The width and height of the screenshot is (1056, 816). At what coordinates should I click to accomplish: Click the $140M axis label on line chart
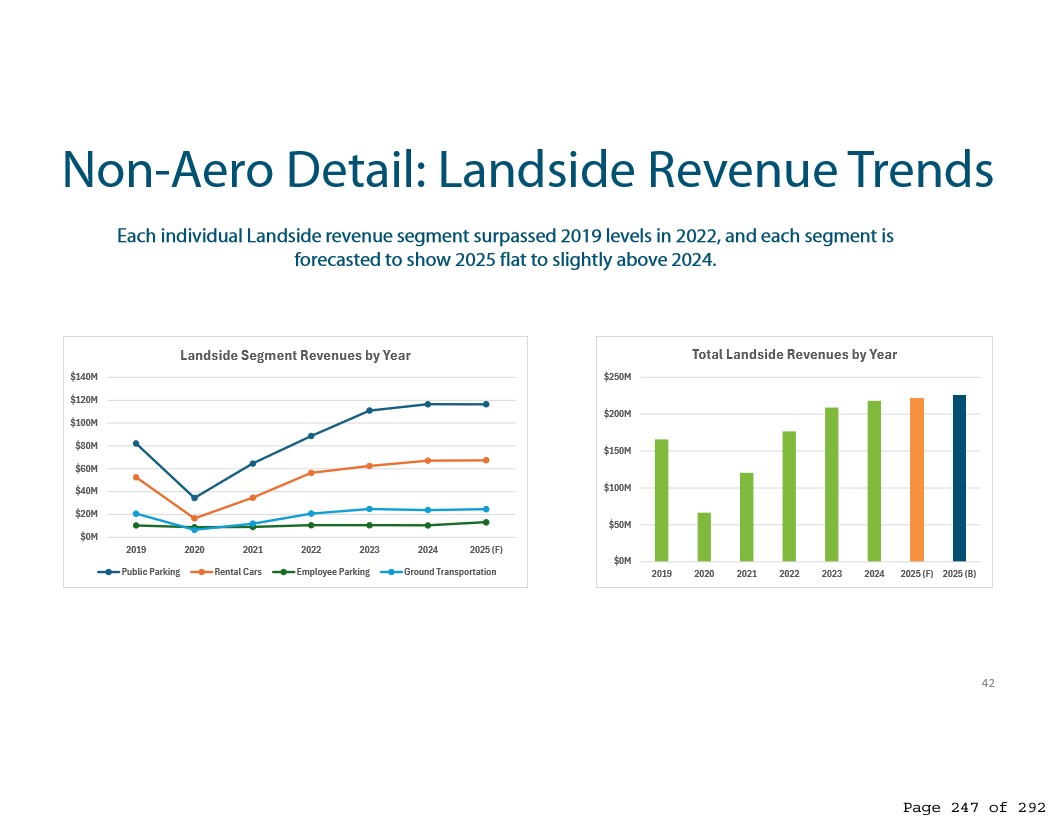click(83, 377)
